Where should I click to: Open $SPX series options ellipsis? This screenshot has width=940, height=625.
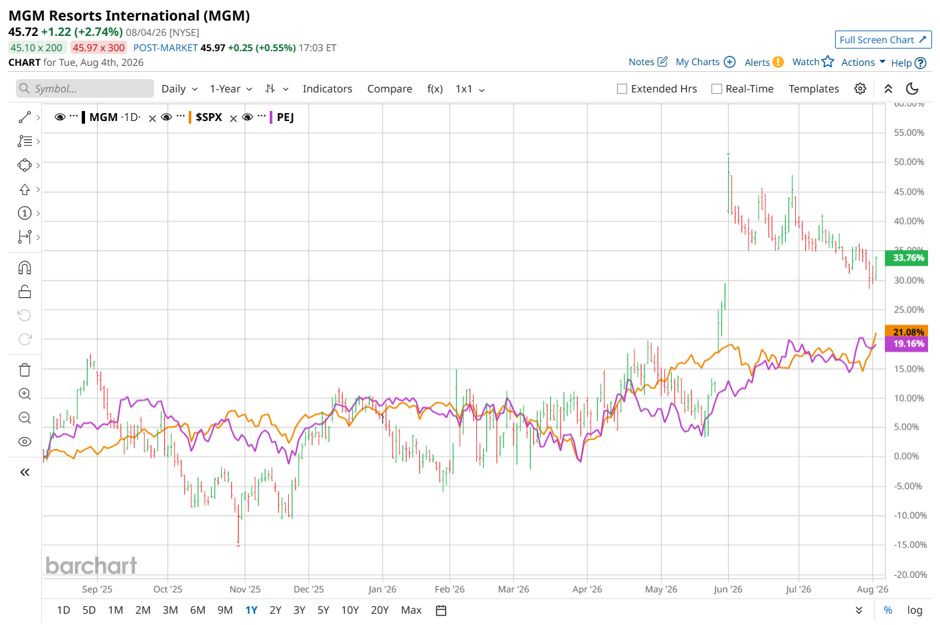click(x=180, y=116)
